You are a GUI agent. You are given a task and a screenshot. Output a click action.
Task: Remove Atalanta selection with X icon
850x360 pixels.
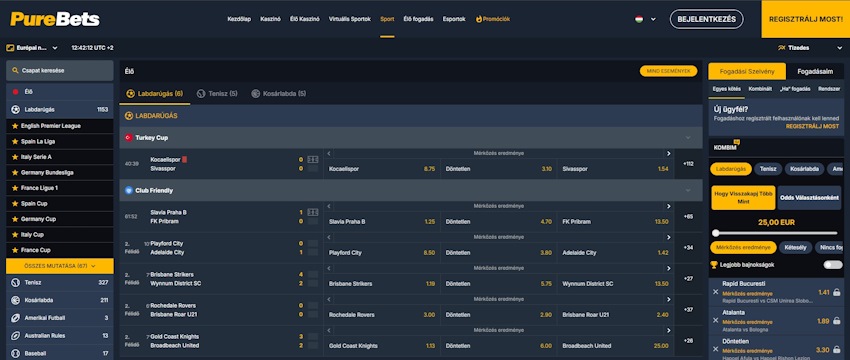point(716,320)
